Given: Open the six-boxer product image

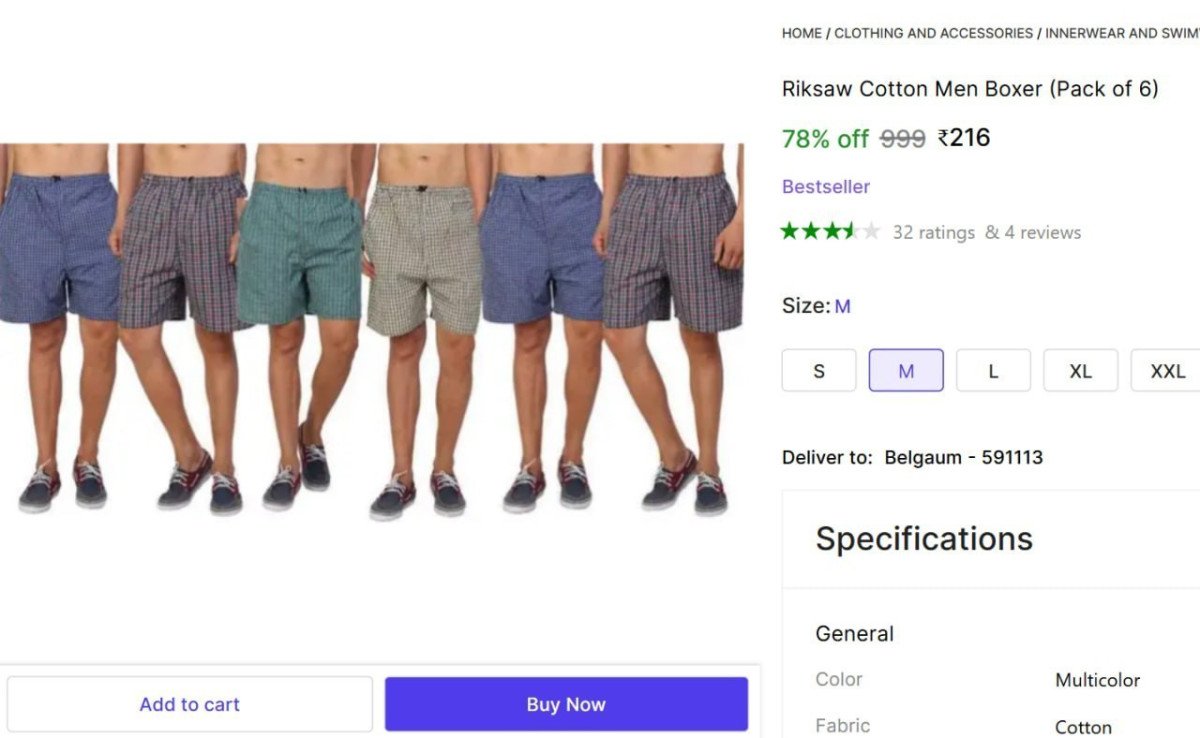Looking at the screenshot, I should click(371, 330).
